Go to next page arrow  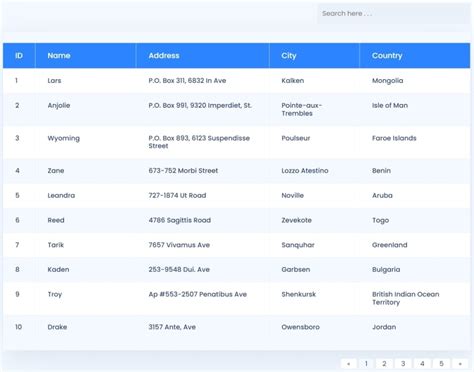click(460, 364)
